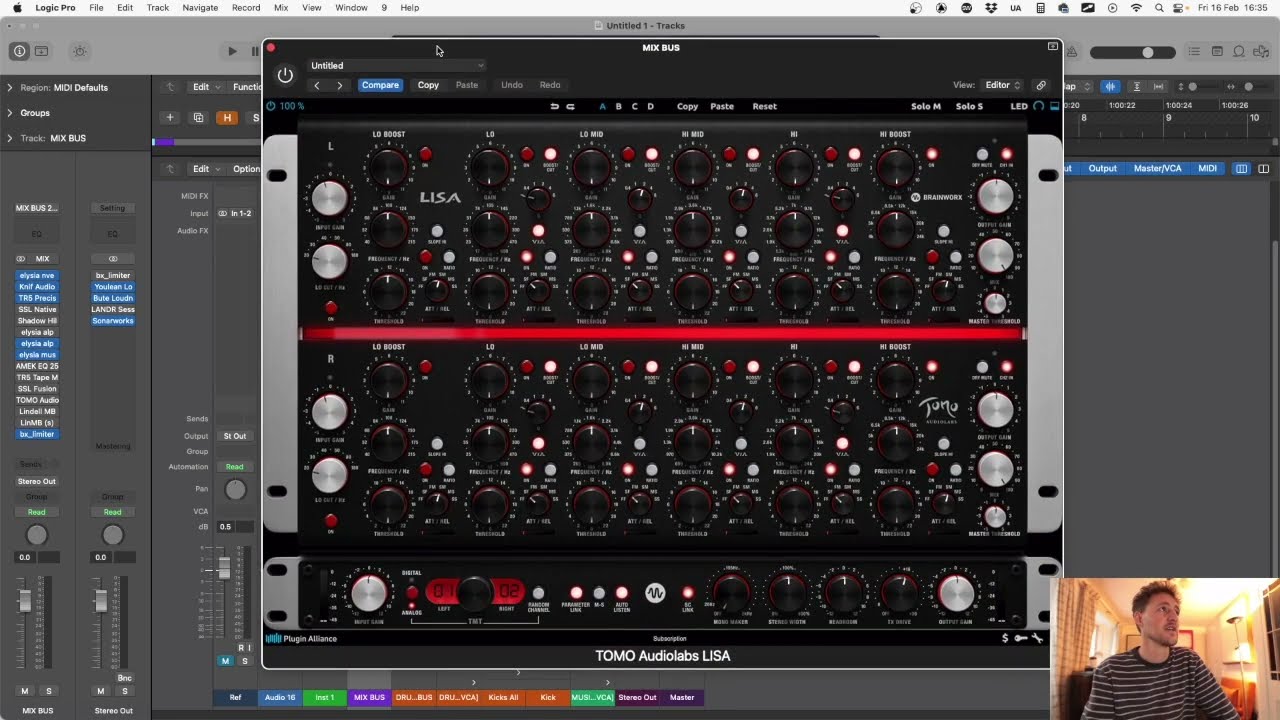Click the Kicks All track tab
The height and width of the screenshot is (720, 1280).
click(504, 697)
